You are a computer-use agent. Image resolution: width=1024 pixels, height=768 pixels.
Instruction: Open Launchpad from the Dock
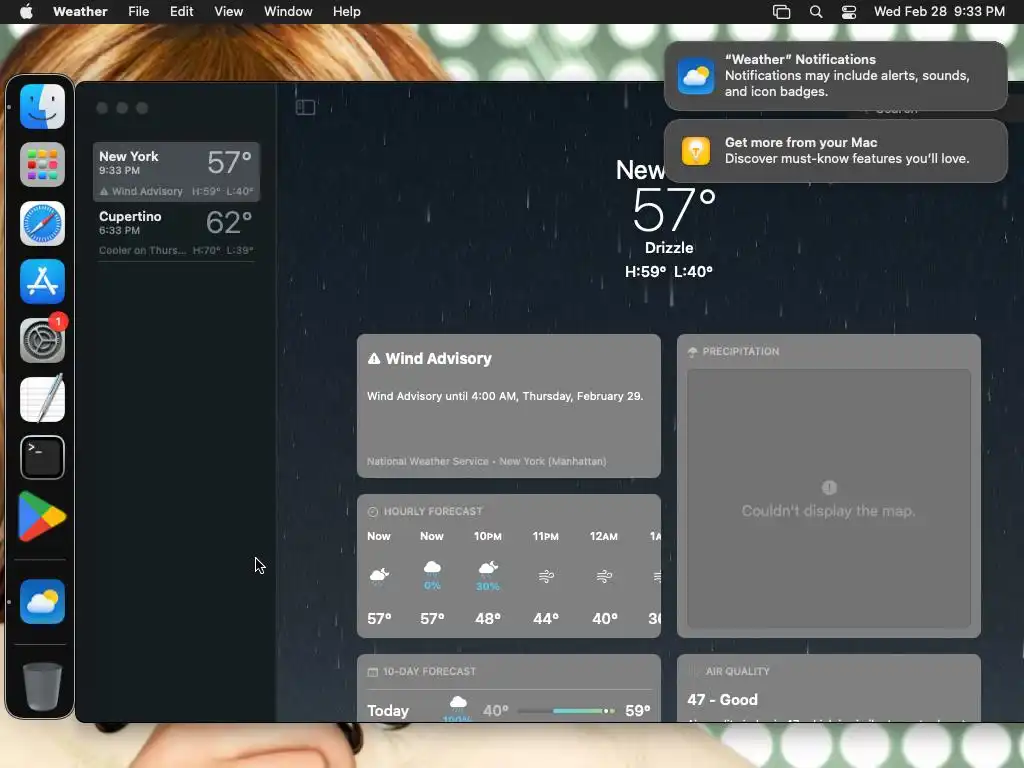[x=42, y=165]
